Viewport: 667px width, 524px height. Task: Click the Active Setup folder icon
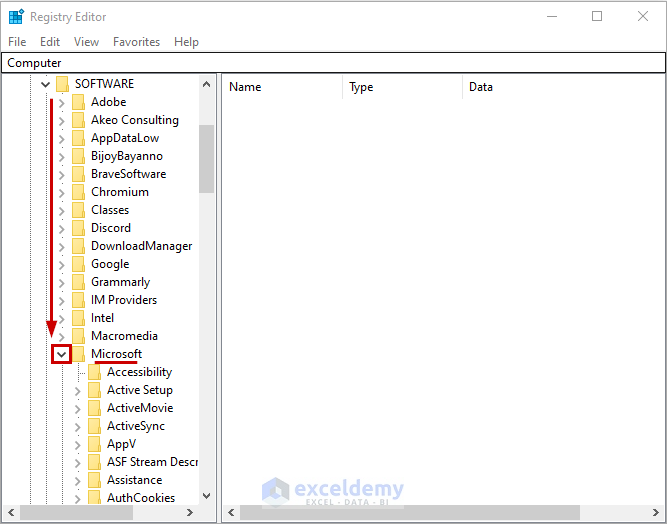(94, 390)
